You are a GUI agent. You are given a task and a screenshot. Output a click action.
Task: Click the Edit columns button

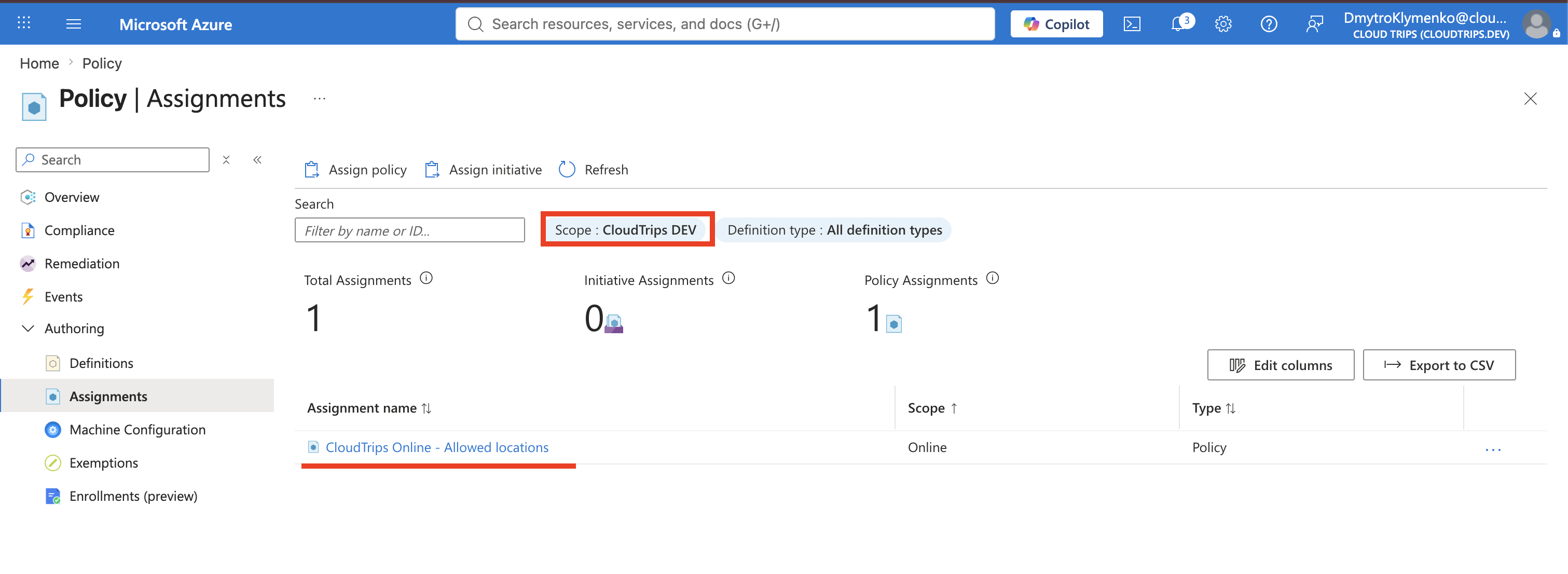[1281, 365]
